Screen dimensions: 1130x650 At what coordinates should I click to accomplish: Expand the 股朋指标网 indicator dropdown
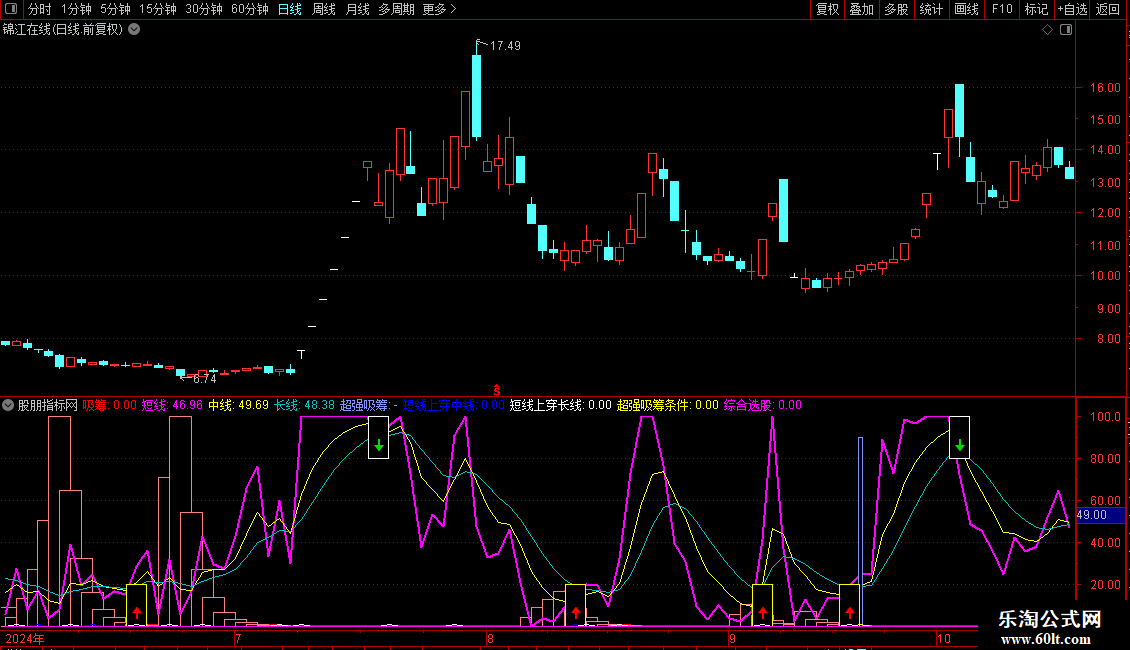pos(9,406)
